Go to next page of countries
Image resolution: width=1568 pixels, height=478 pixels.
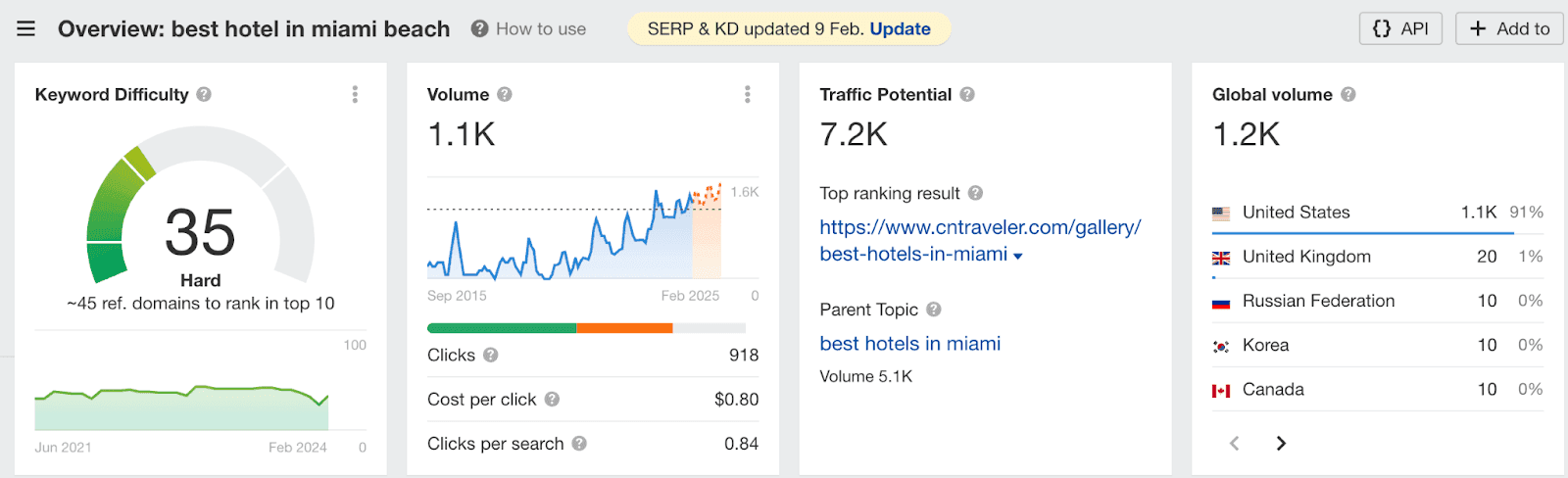point(1281,444)
